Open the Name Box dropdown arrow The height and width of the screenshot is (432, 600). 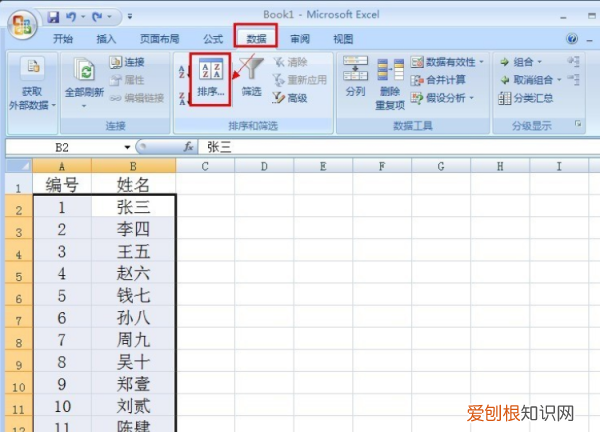[127, 147]
